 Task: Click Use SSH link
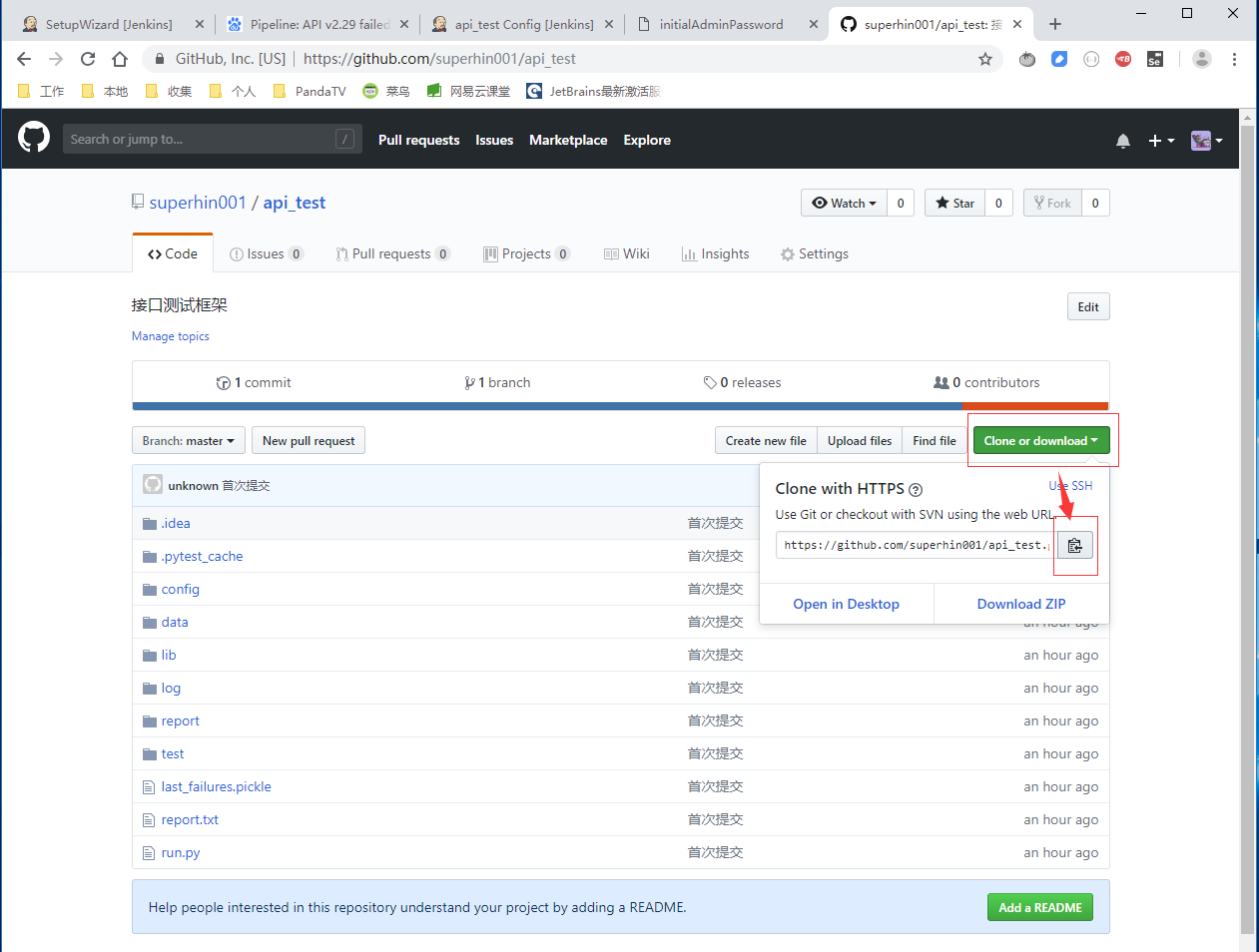click(1070, 485)
